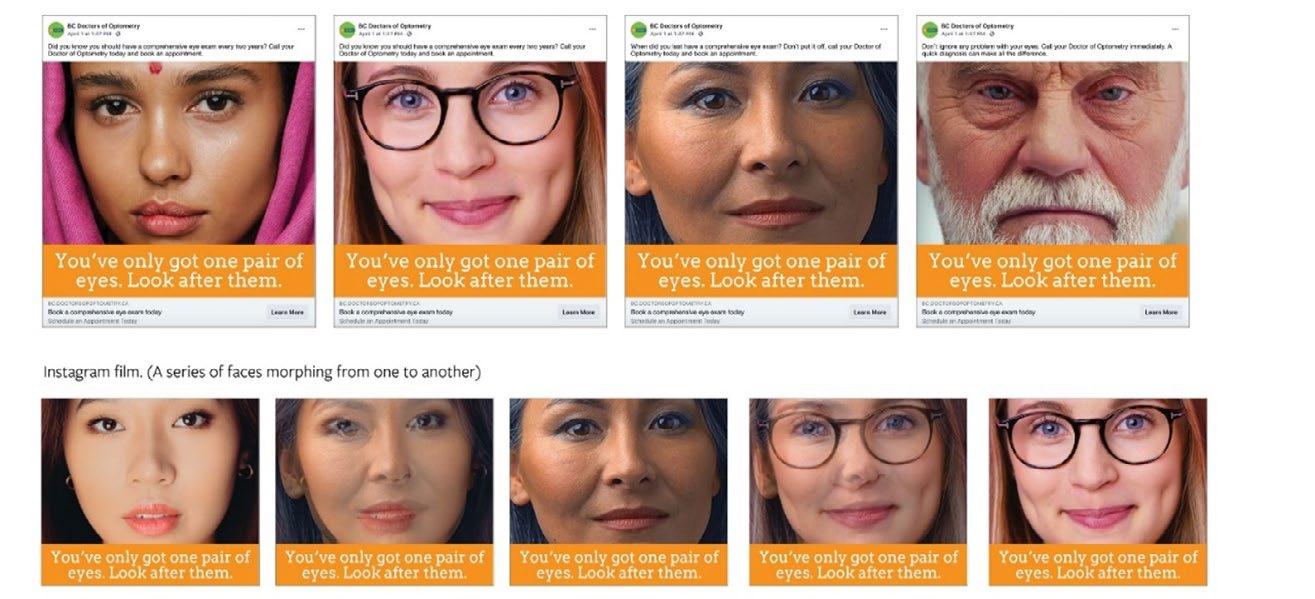
Task: Open the three-dot menu on the bearded man ad
Action: click(1175, 28)
